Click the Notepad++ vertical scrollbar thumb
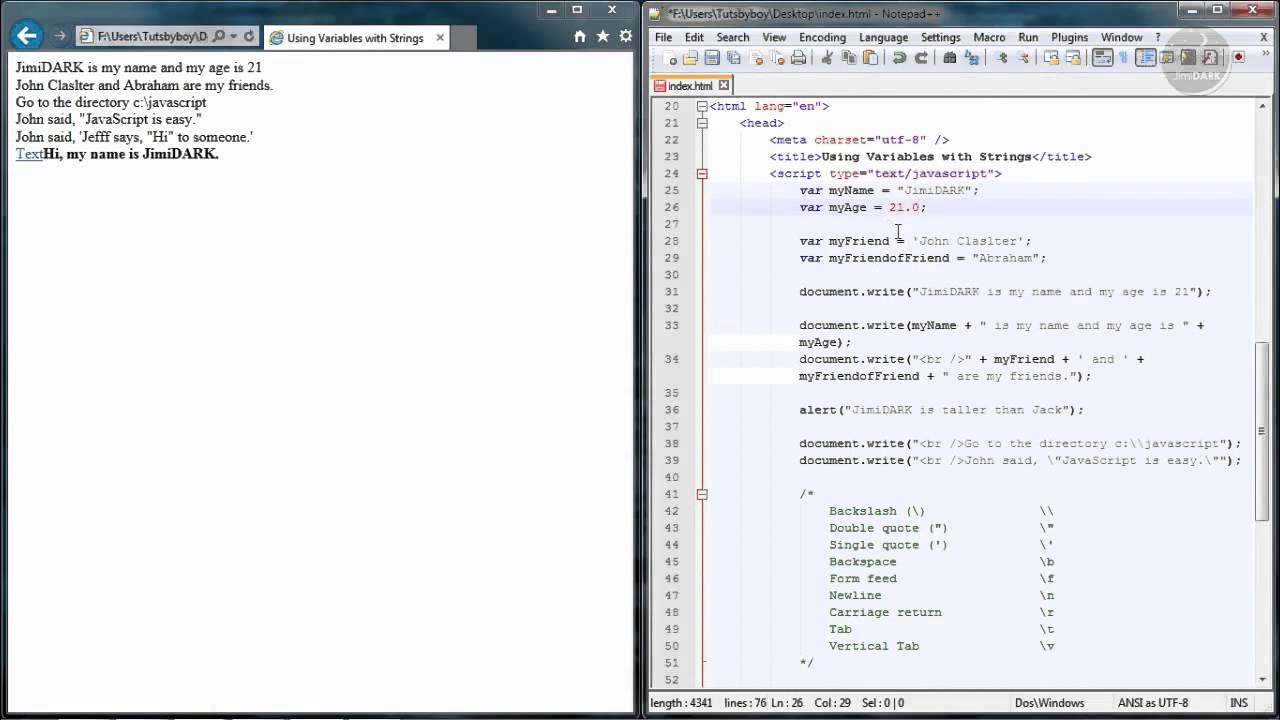The height and width of the screenshot is (720, 1280). pyautogui.click(x=1262, y=430)
